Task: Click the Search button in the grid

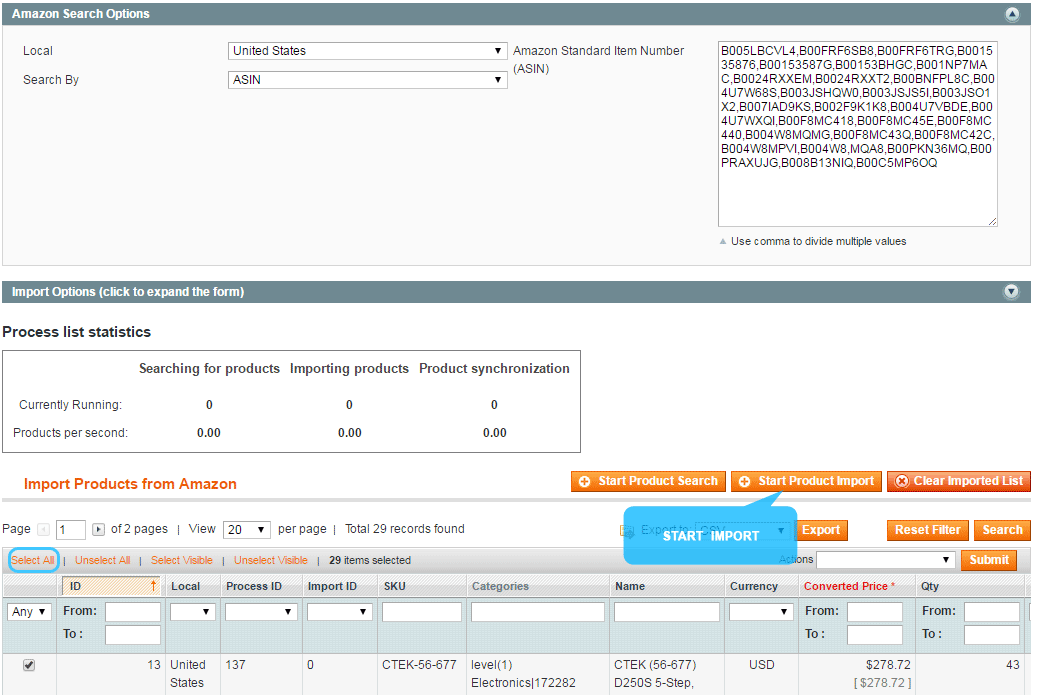Action: (x=1003, y=530)
